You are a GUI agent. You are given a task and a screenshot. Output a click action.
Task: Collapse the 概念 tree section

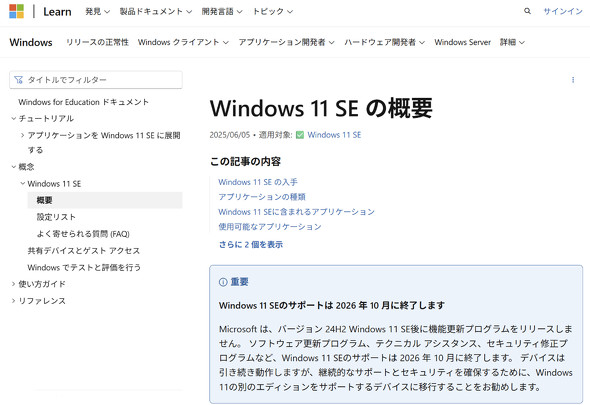pyautogui.click(x=14, y=167)
